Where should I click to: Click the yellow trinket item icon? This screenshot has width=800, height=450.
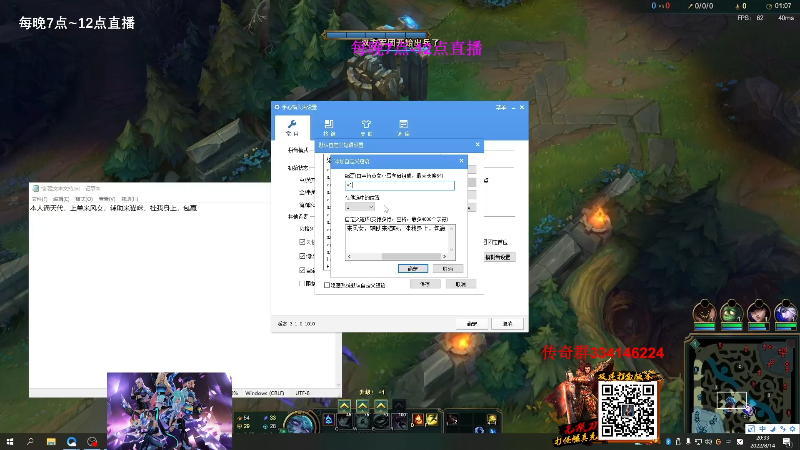[492, 419]
